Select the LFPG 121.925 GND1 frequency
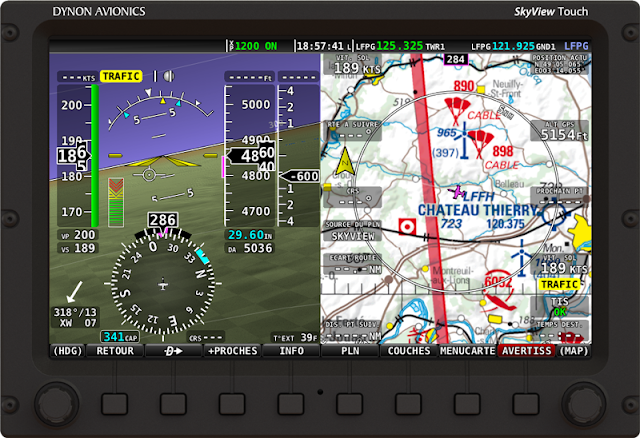This screenshot has width=640, height=438. 513,46
